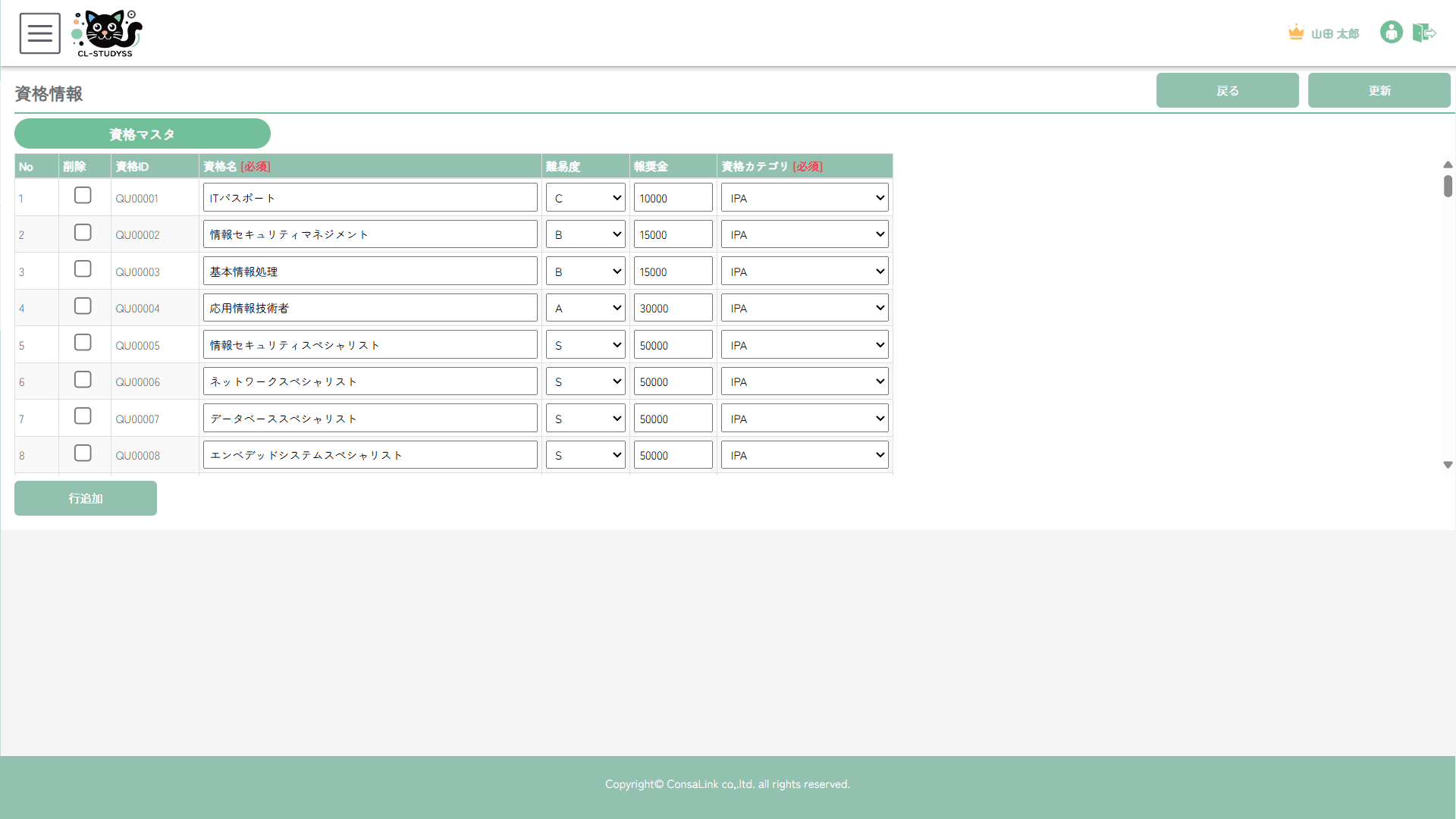Check delete box for QU00001 row

[x=83, y=196]
